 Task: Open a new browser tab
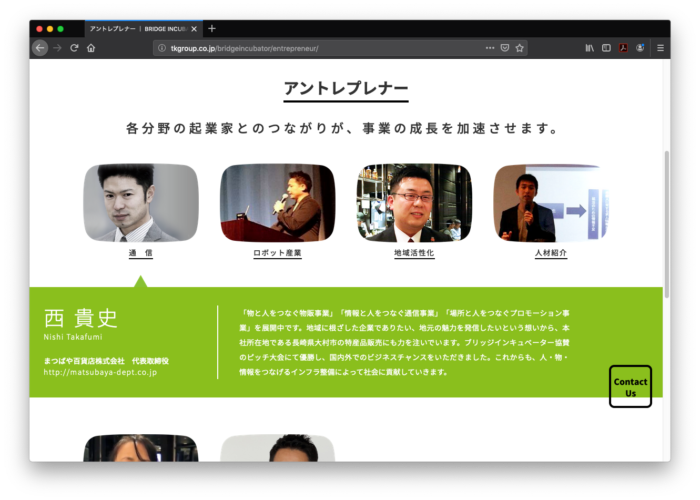tap(212, 29)
